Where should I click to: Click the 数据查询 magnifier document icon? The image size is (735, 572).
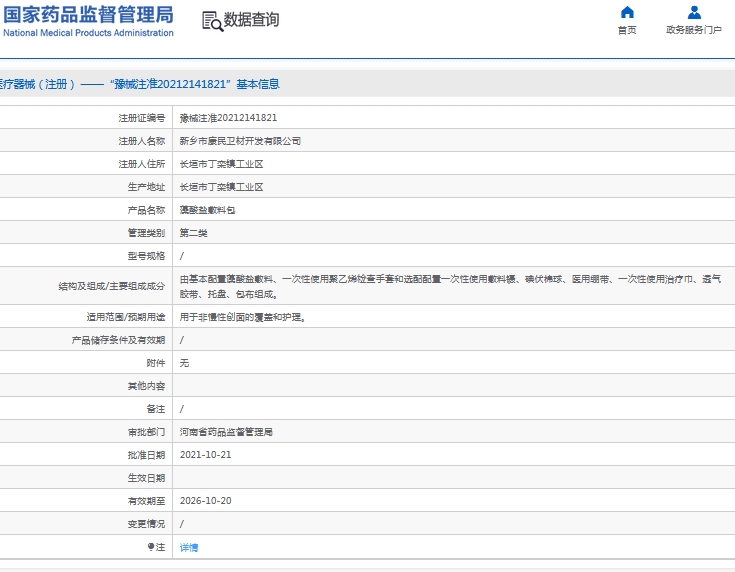212,22
